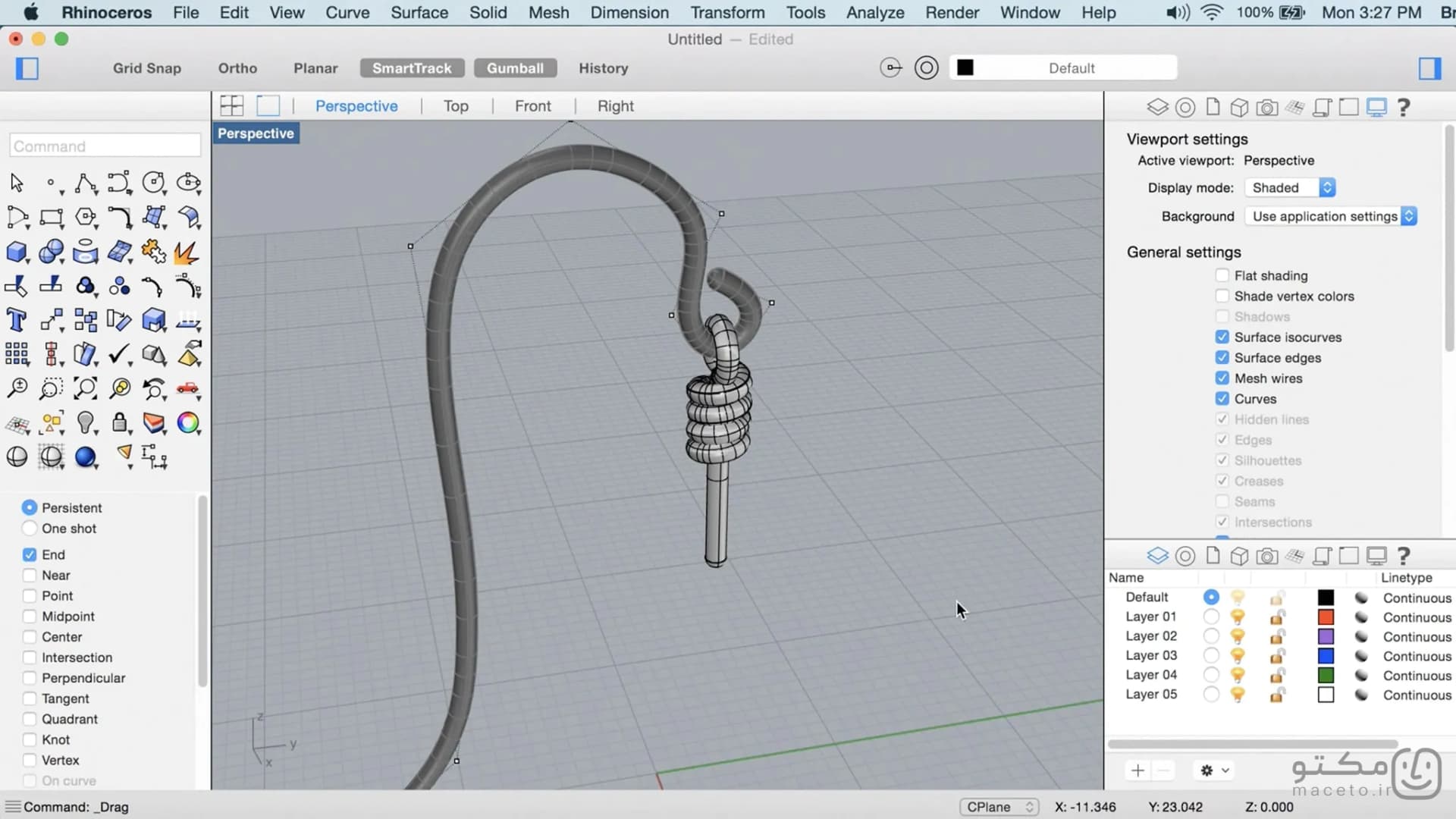Click the four-viewport layout icon
This screenshot has width=1456, height=819.
231,105
